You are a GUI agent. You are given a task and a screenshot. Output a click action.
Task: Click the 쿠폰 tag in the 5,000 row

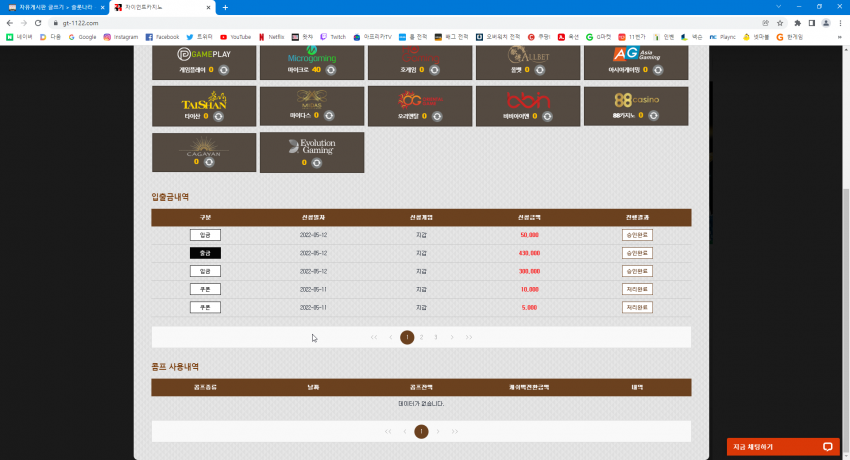coord(205,307)
